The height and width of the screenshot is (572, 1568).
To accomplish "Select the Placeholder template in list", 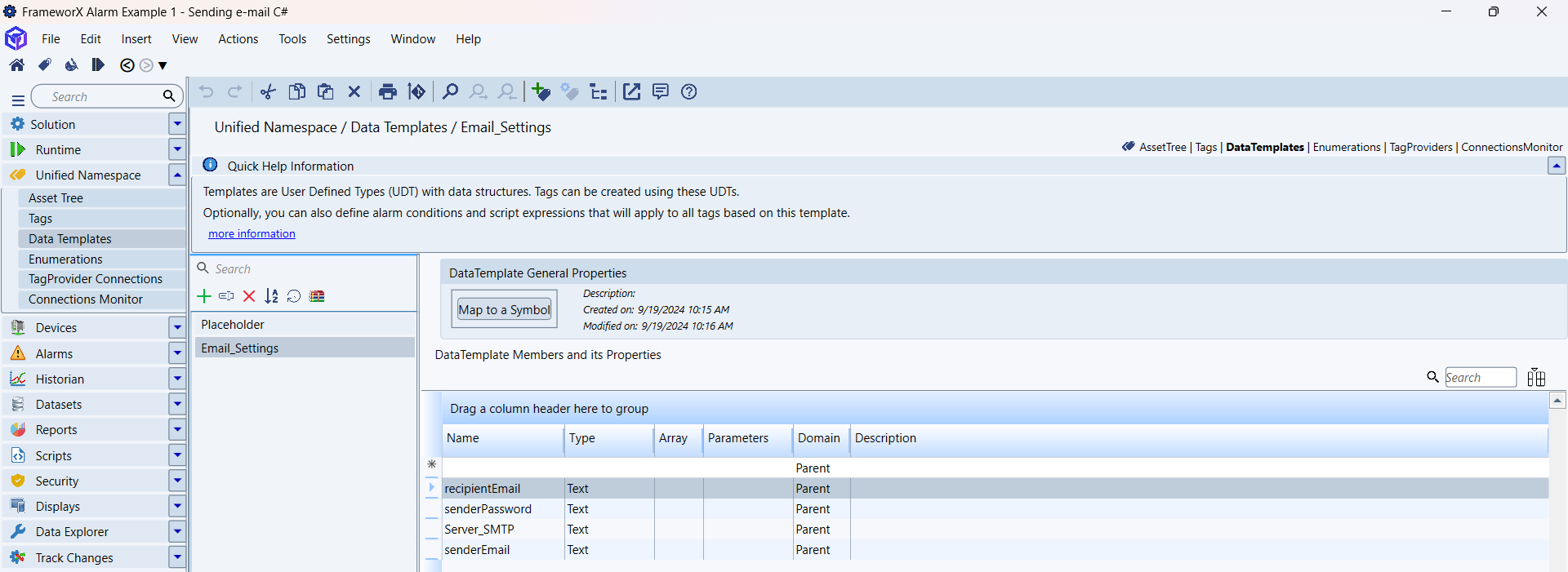I will click(x=233, y=325).
